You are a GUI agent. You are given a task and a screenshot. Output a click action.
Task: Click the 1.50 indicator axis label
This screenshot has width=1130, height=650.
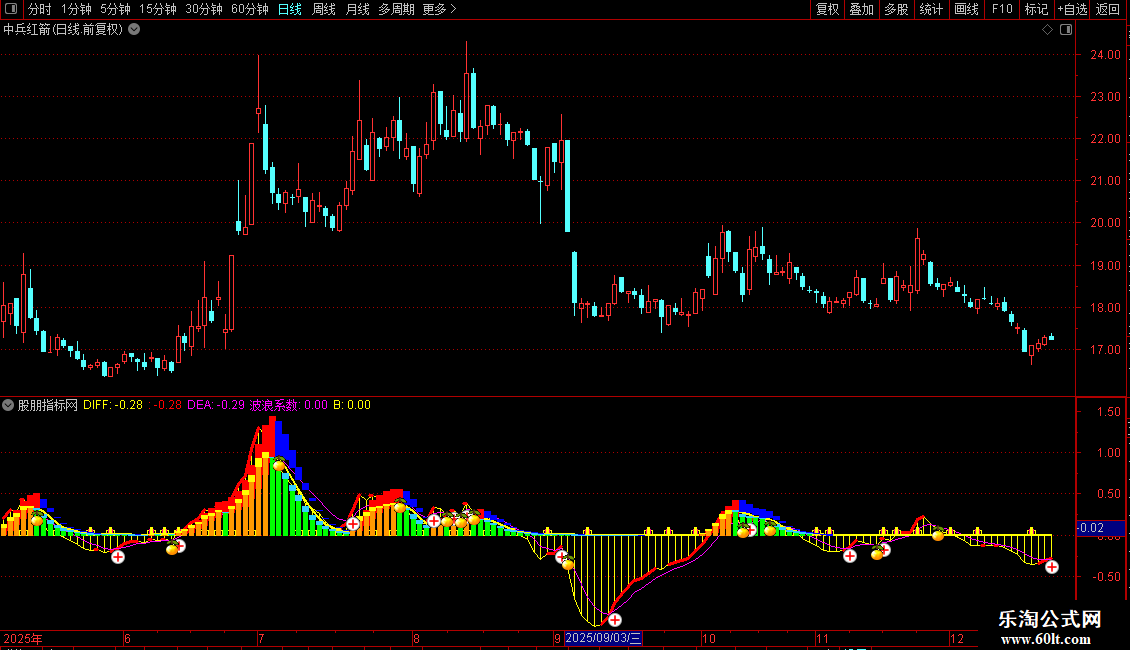click(1108, 411)
